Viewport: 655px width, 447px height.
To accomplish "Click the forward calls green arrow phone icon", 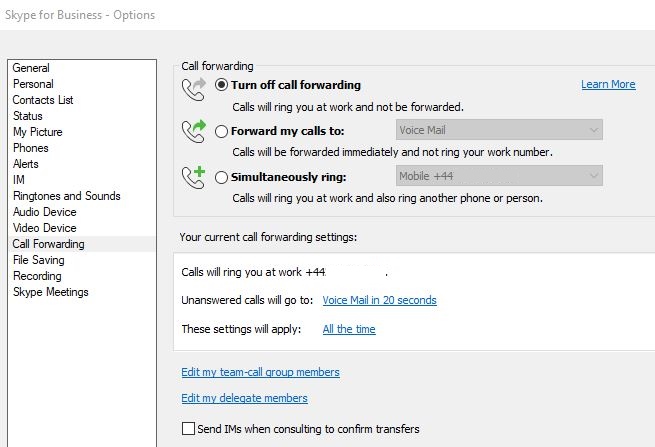I will click(193, 131).
